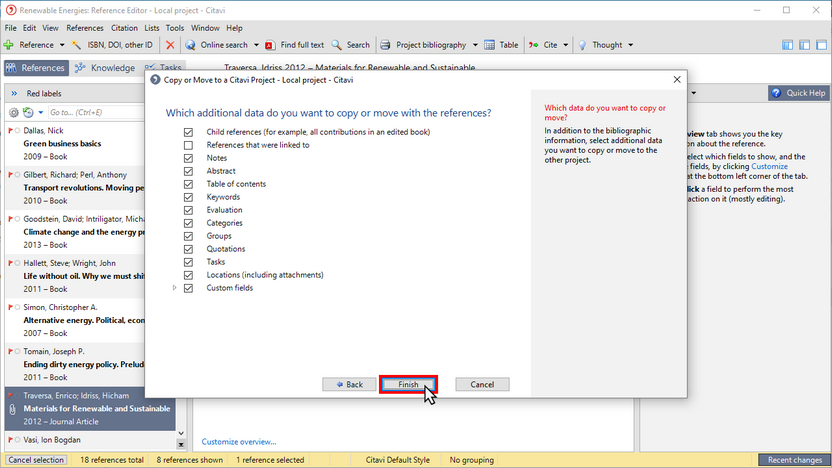Viewport: 832px width, 468px height.
Task: Open Project bibliography printer icon
Action: coord(386,45)
